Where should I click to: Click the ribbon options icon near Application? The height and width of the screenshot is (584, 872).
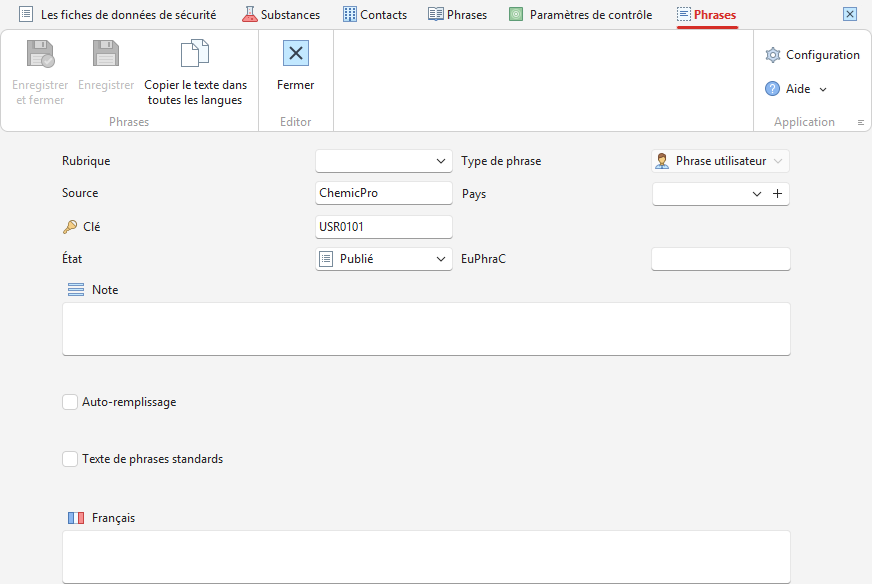pyautogui.click(x=861, y=122)
